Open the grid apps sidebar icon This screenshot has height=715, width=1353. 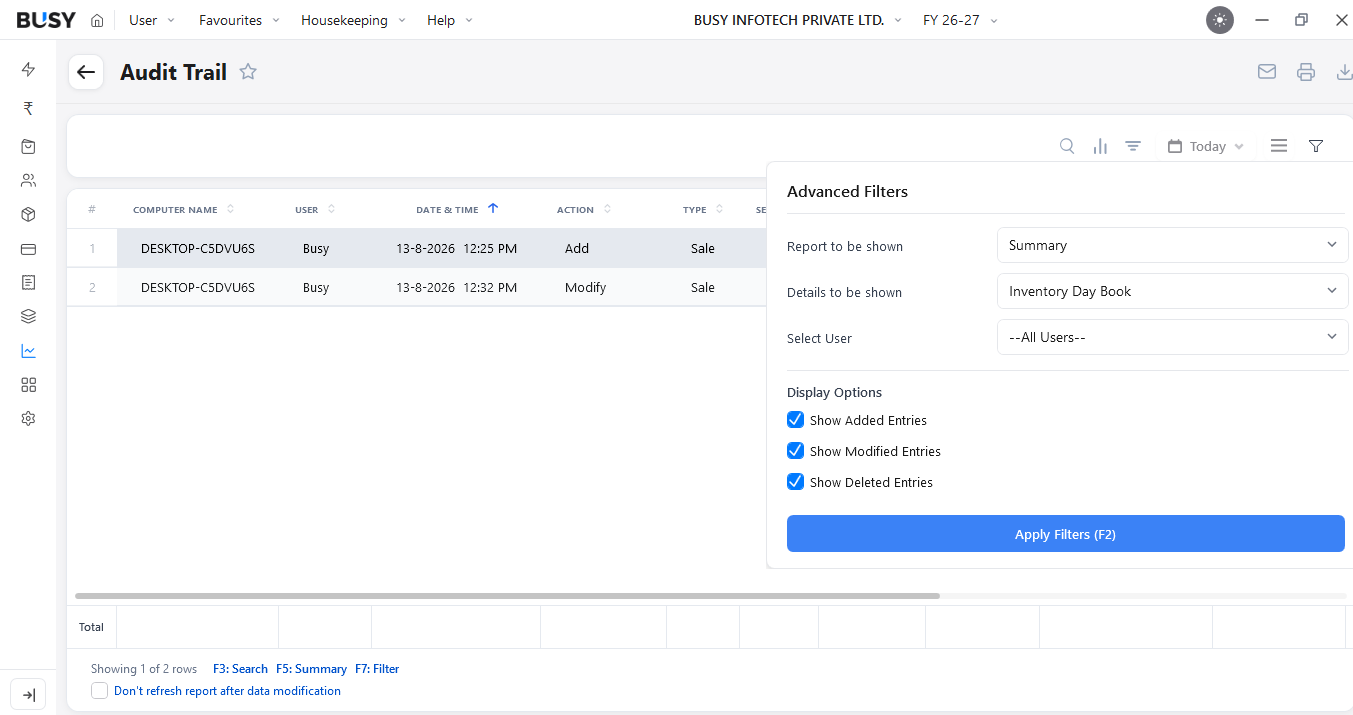(28, 385)
